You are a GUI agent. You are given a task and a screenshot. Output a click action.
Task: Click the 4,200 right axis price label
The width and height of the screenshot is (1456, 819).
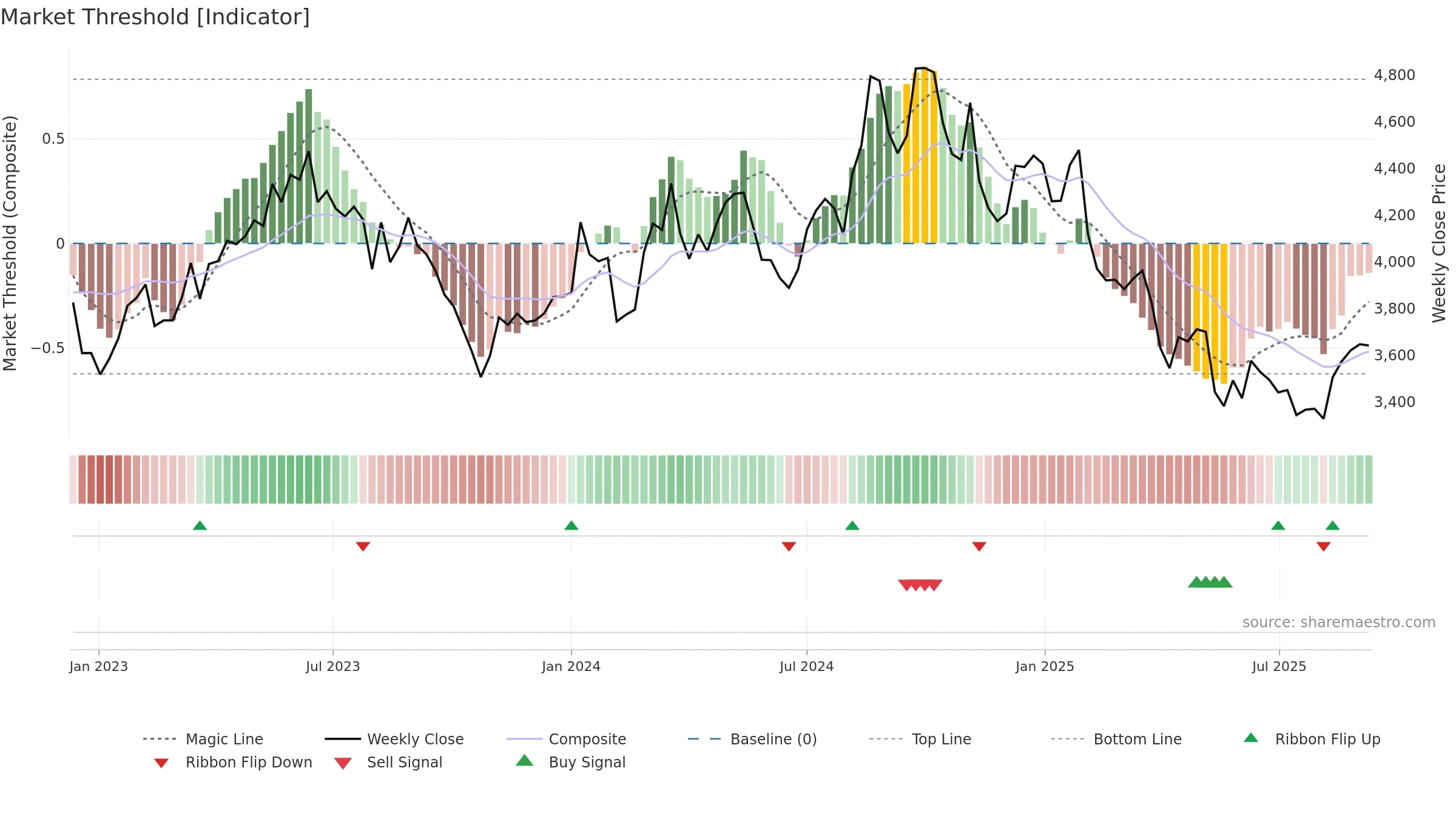tap(1394, 215)
